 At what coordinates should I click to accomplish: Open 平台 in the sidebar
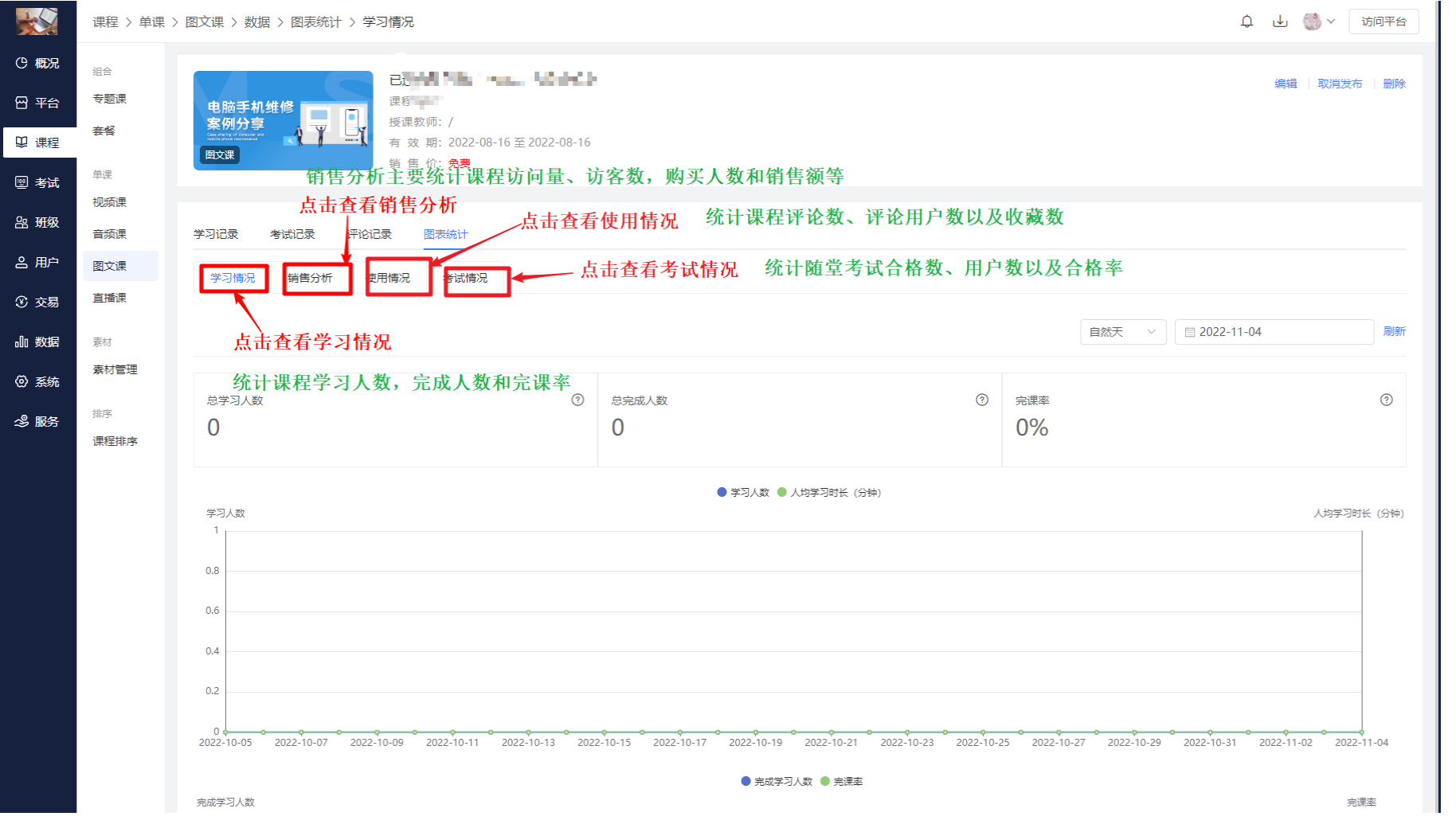(x=38, y=103)
